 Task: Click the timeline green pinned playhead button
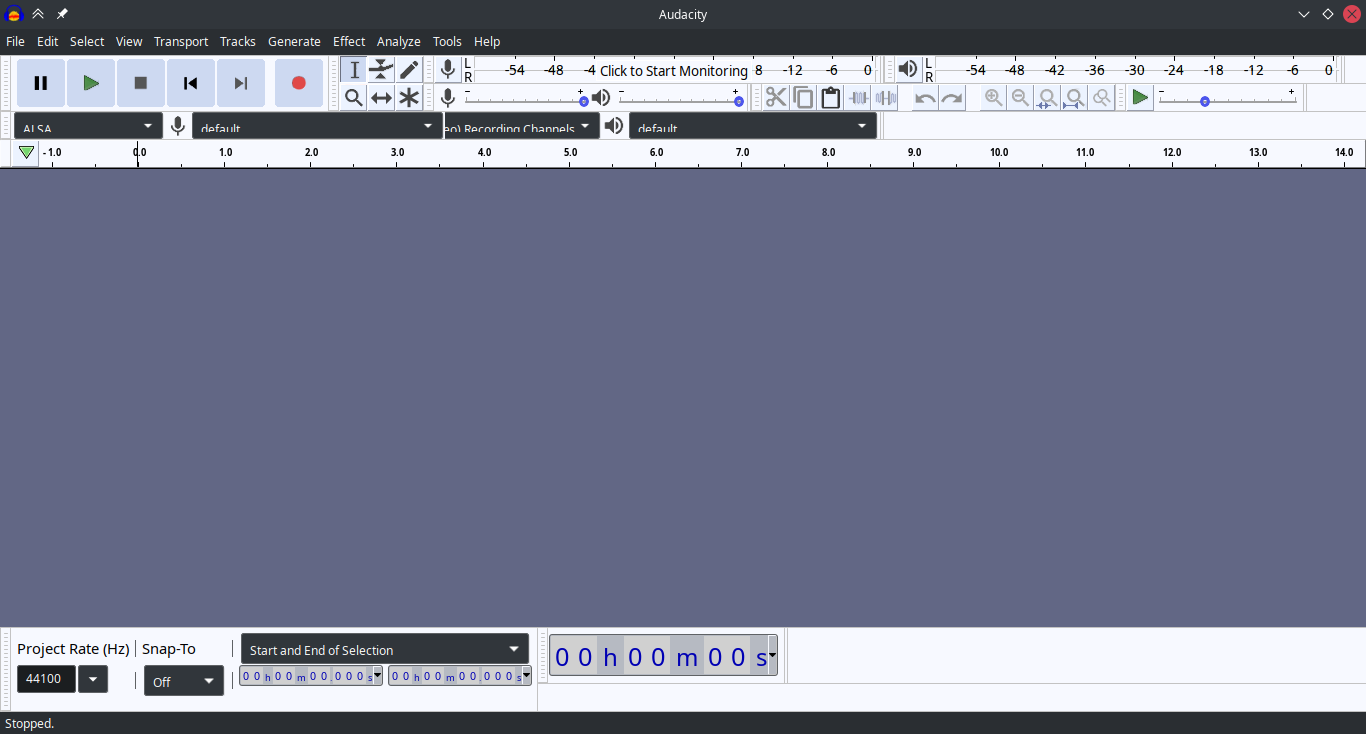(27, 153)
